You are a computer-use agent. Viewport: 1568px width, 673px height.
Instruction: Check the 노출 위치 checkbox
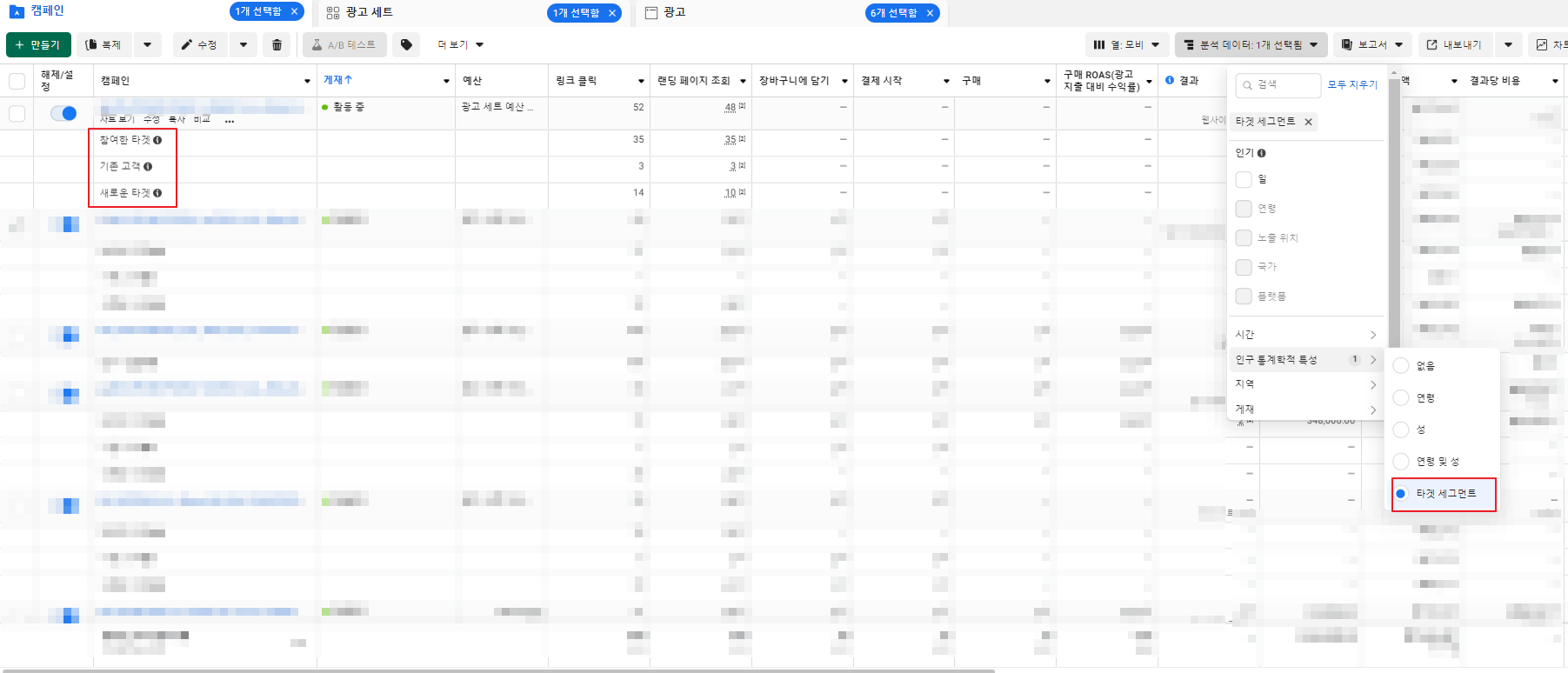(x=1244, y=237)
